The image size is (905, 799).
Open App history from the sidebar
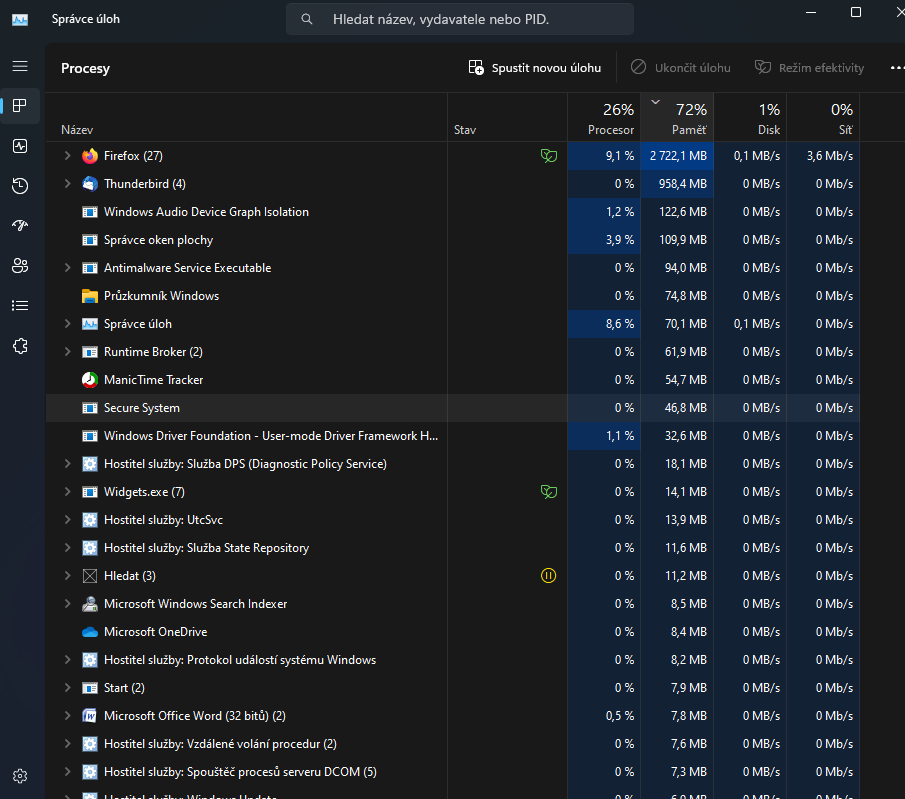[x=20, y=186]
